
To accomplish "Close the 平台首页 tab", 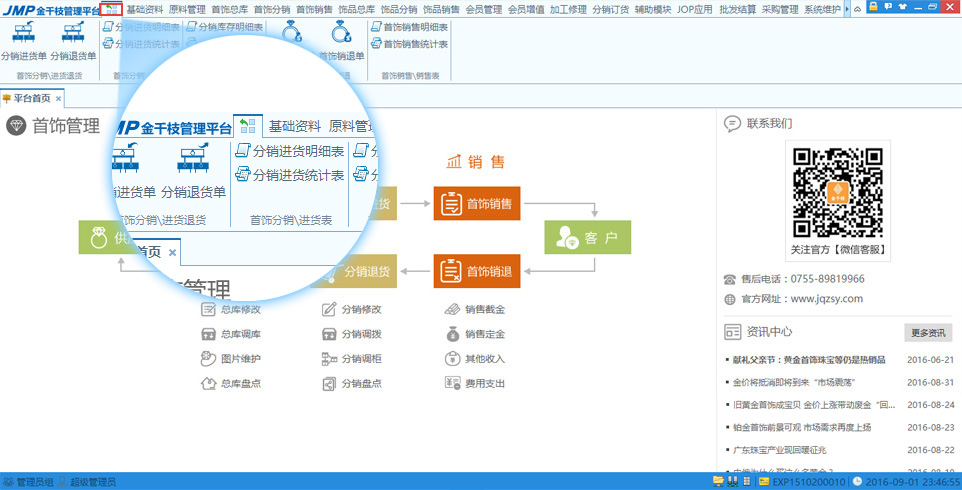I will 58,99.
